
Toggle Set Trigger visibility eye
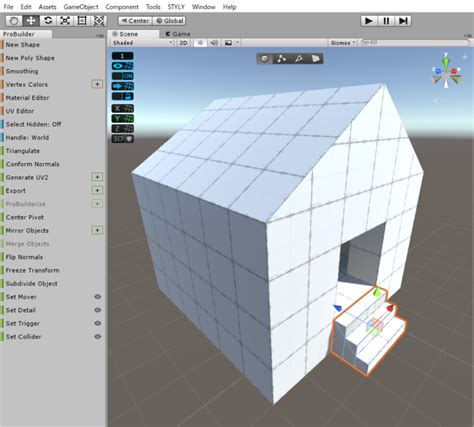pos(98,323)
